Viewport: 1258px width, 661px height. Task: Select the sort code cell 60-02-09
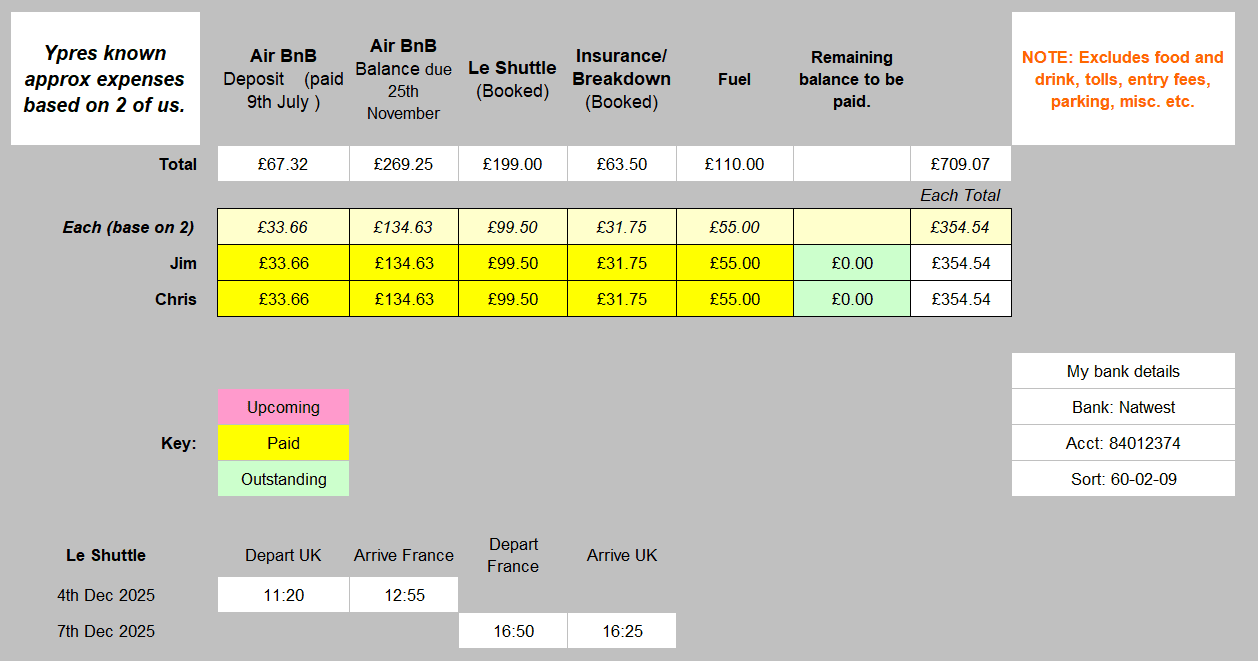1123,479
